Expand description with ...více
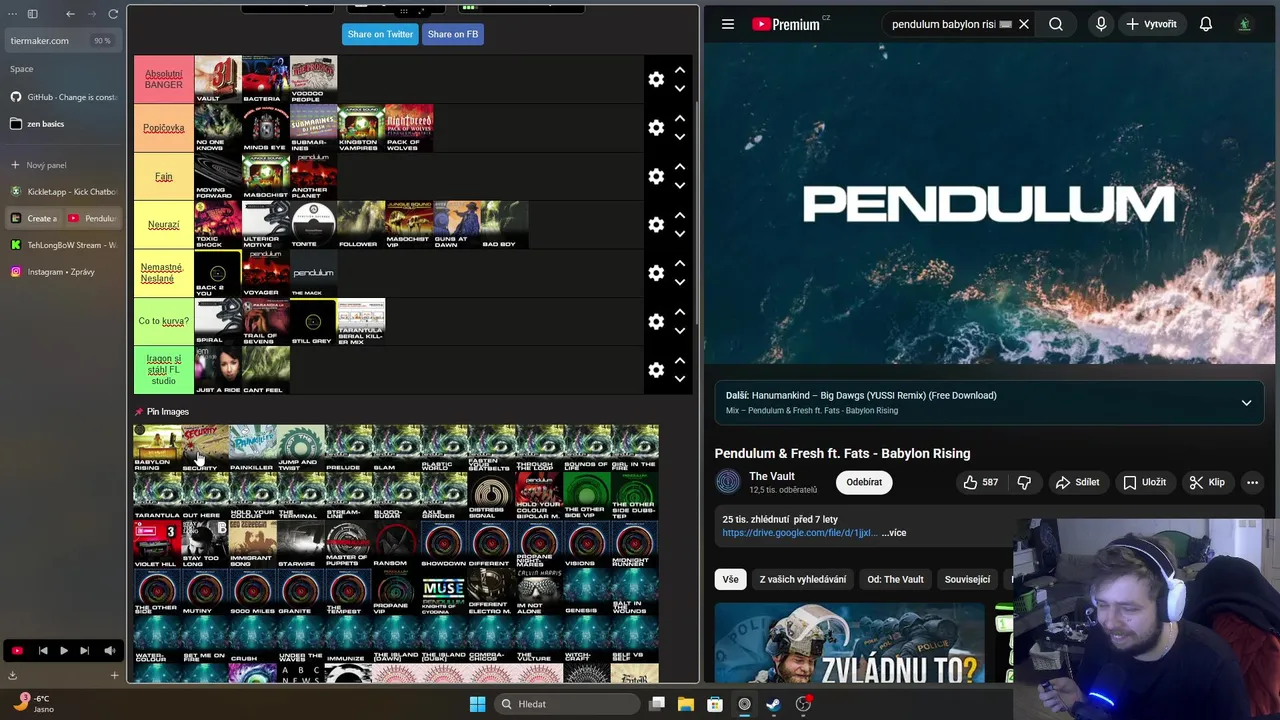 (x=894, y=533)
